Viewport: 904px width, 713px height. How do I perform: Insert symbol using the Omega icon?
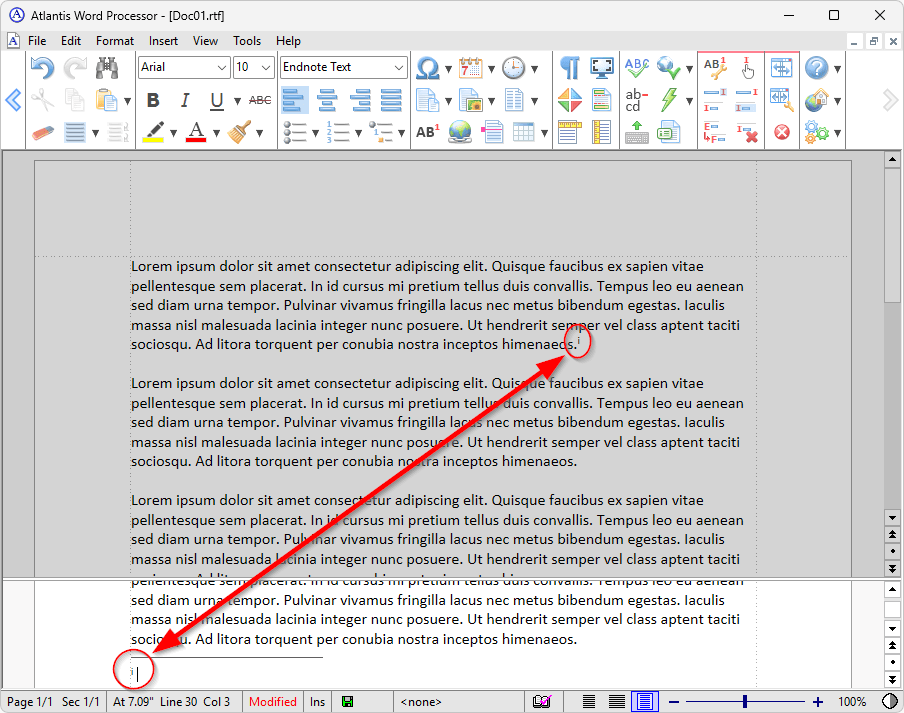pyautogui.click(x=427, y=69)
